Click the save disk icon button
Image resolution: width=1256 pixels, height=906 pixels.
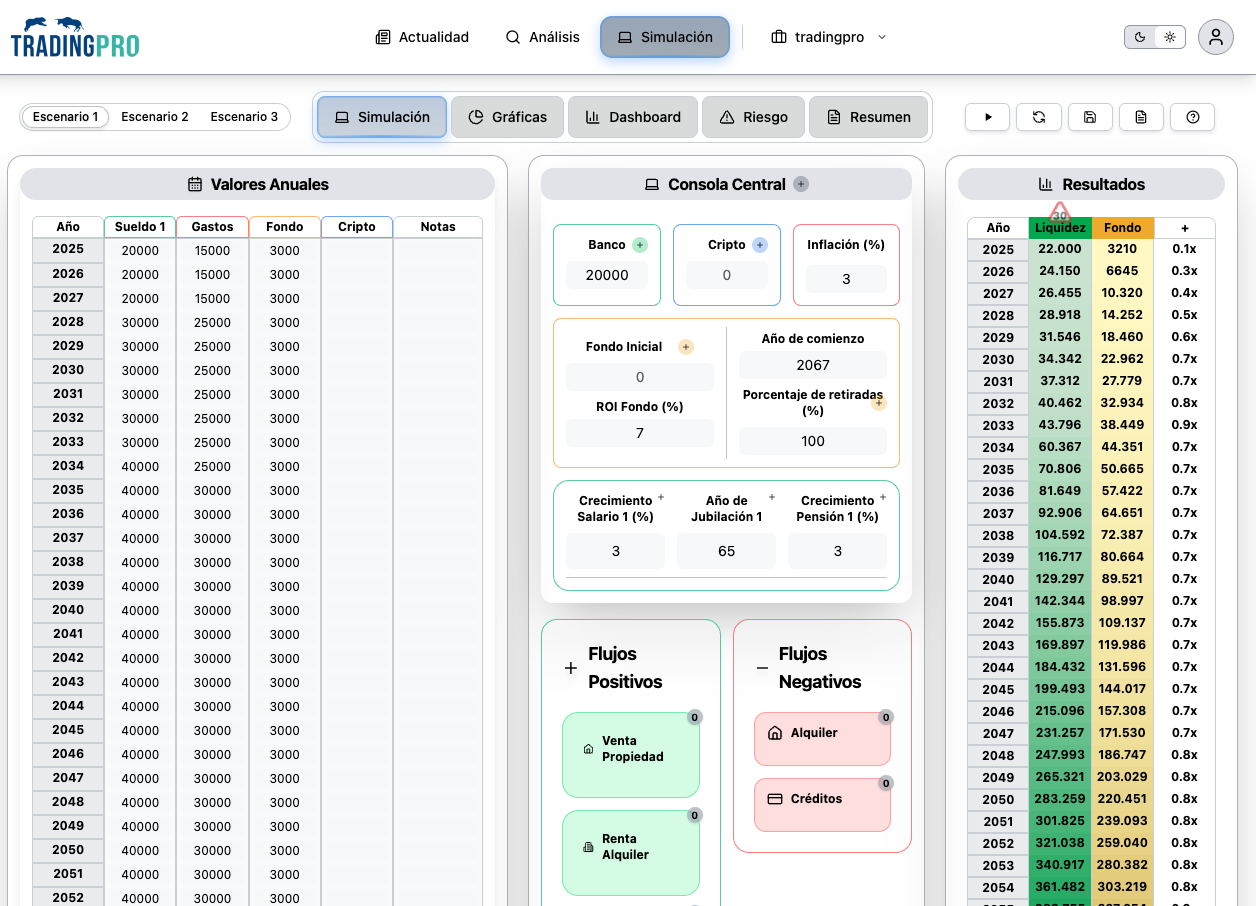click(1090, 117)
